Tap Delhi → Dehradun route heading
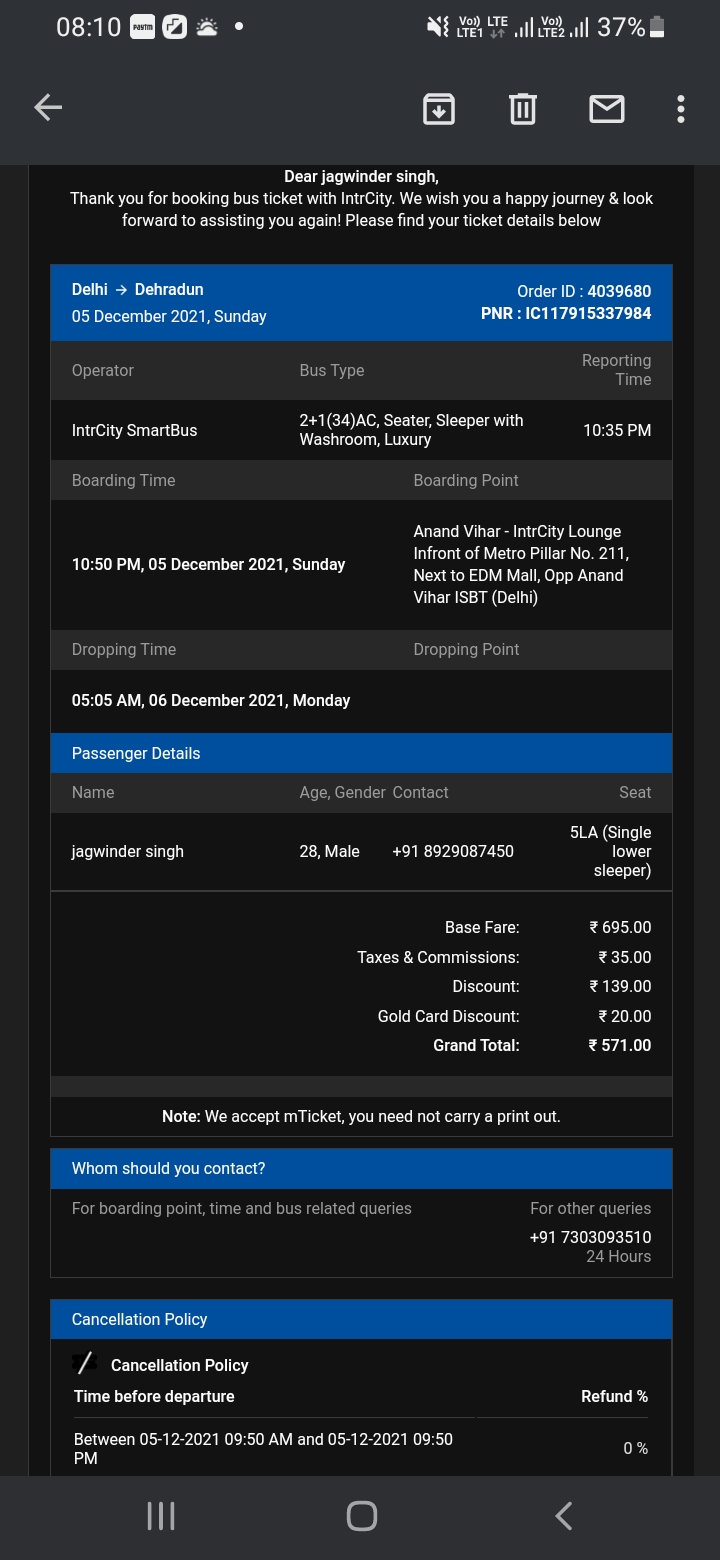 [137, 289]
